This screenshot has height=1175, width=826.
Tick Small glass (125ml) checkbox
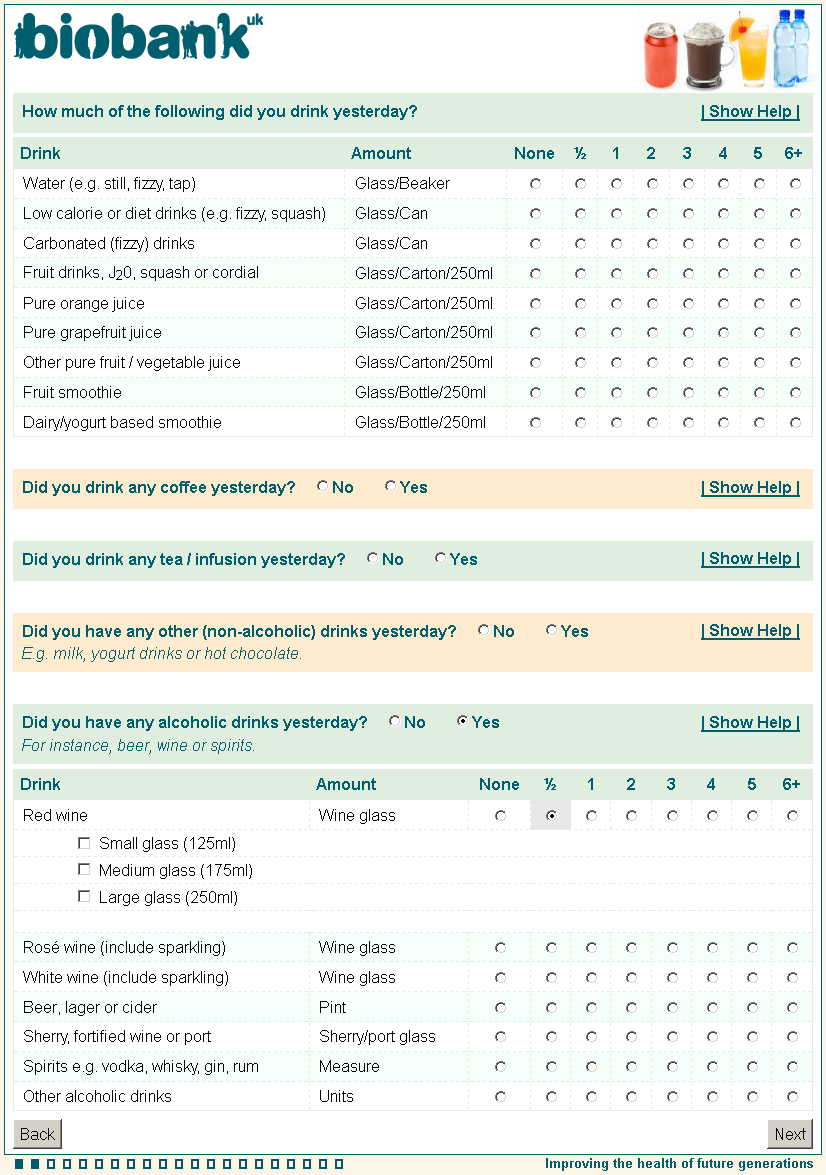coord(84,843)
